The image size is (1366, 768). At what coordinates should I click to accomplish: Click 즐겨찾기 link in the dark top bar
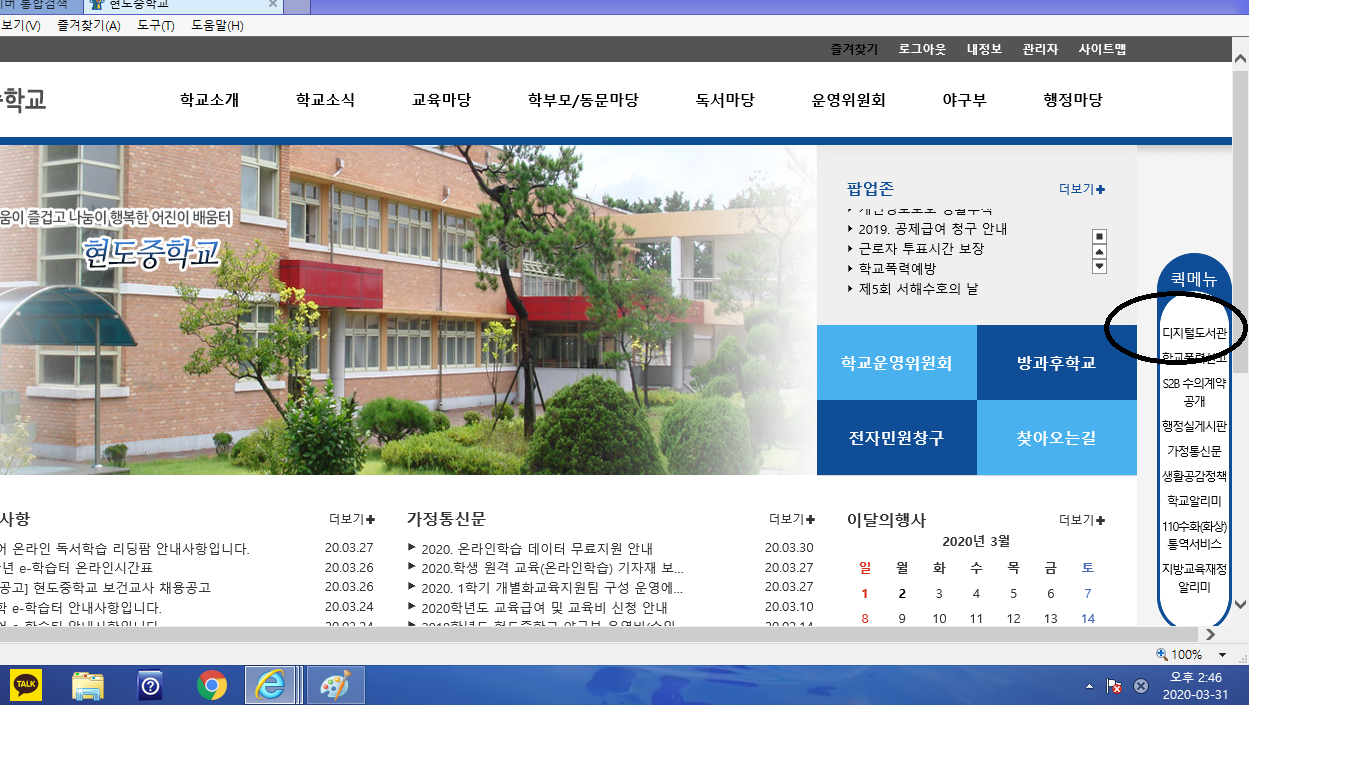tap(854, 49)
